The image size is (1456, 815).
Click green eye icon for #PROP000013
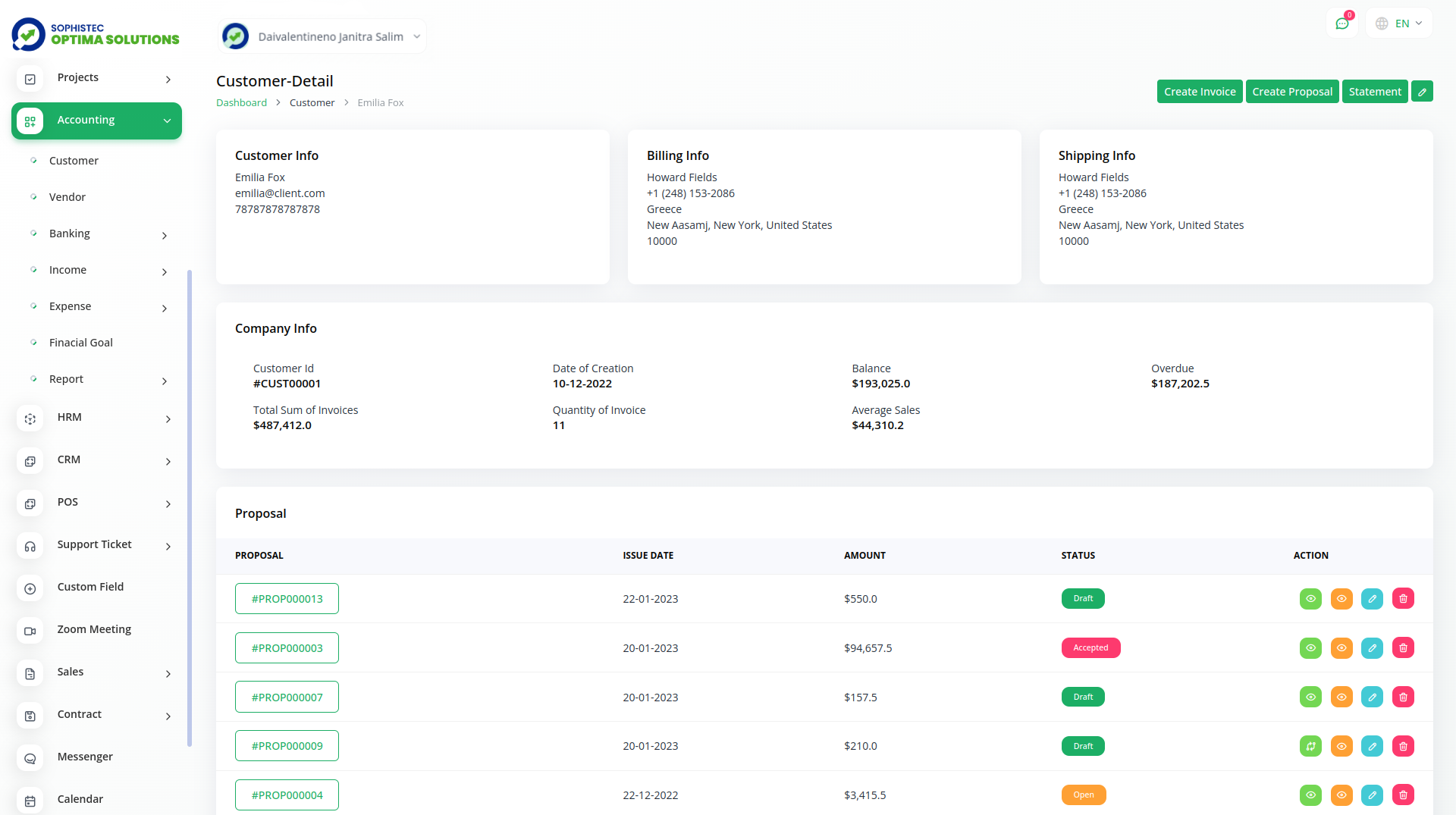[1310, 599]
